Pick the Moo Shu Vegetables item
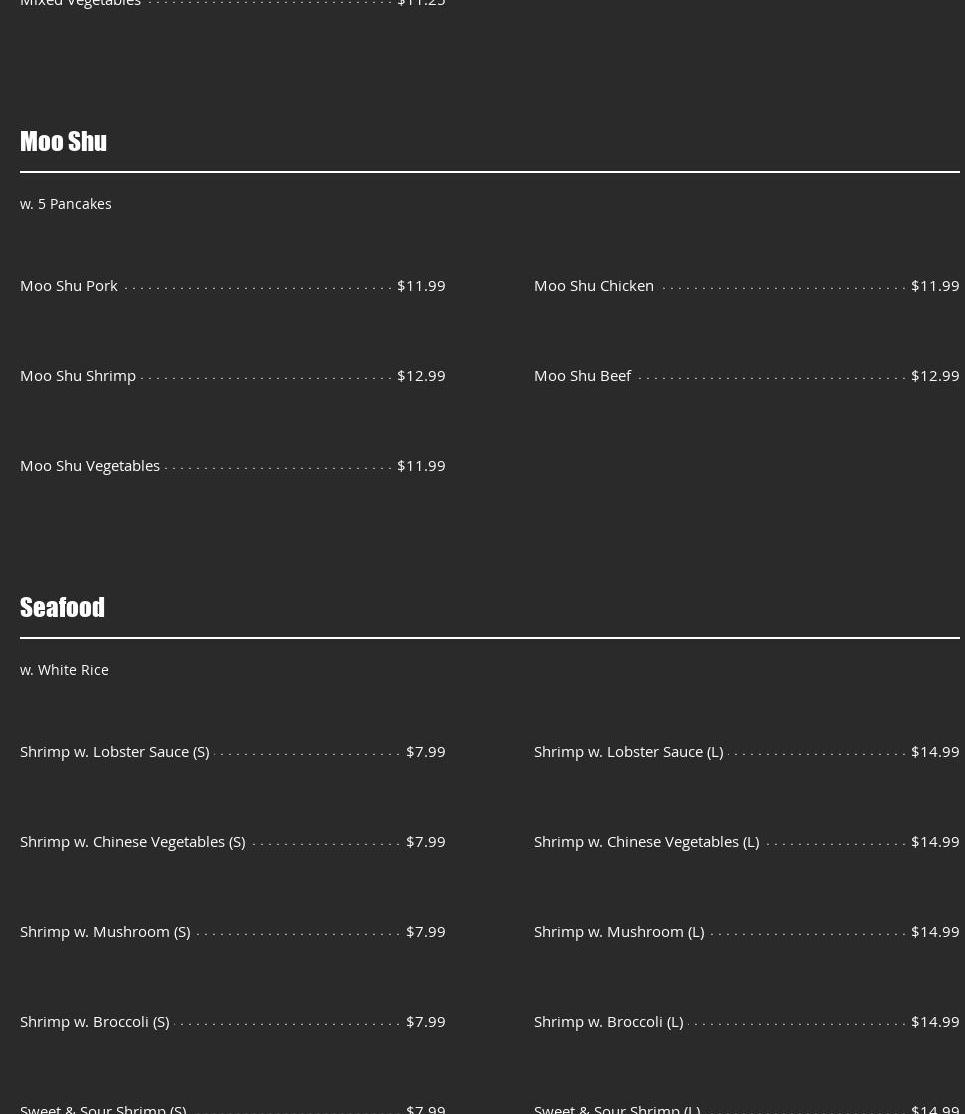965x1114 pixels. coord(90,465)
